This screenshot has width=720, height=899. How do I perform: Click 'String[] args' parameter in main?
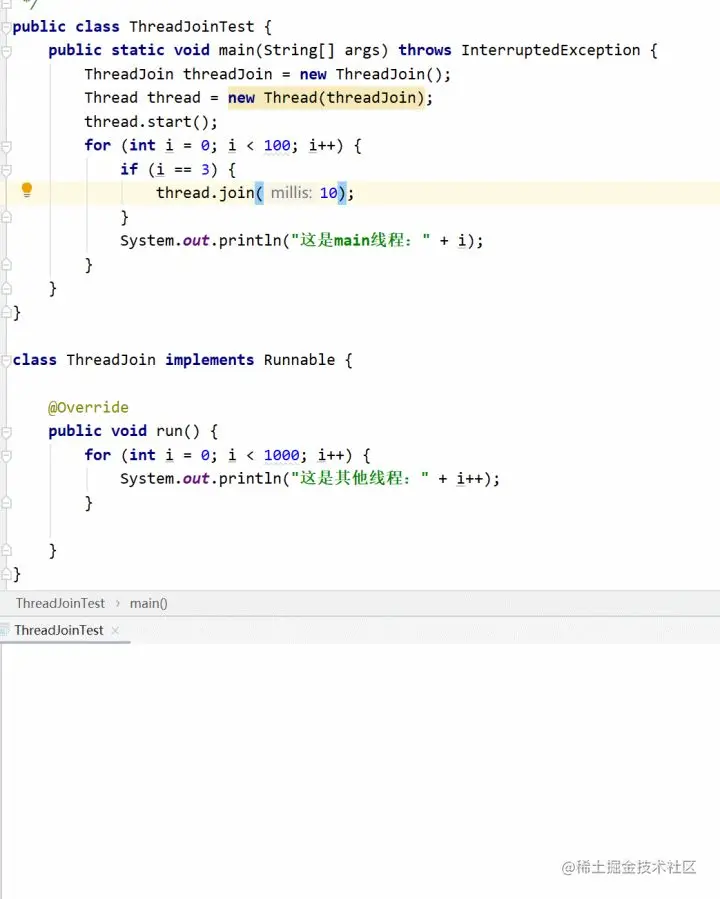click(x=321, y=50)
